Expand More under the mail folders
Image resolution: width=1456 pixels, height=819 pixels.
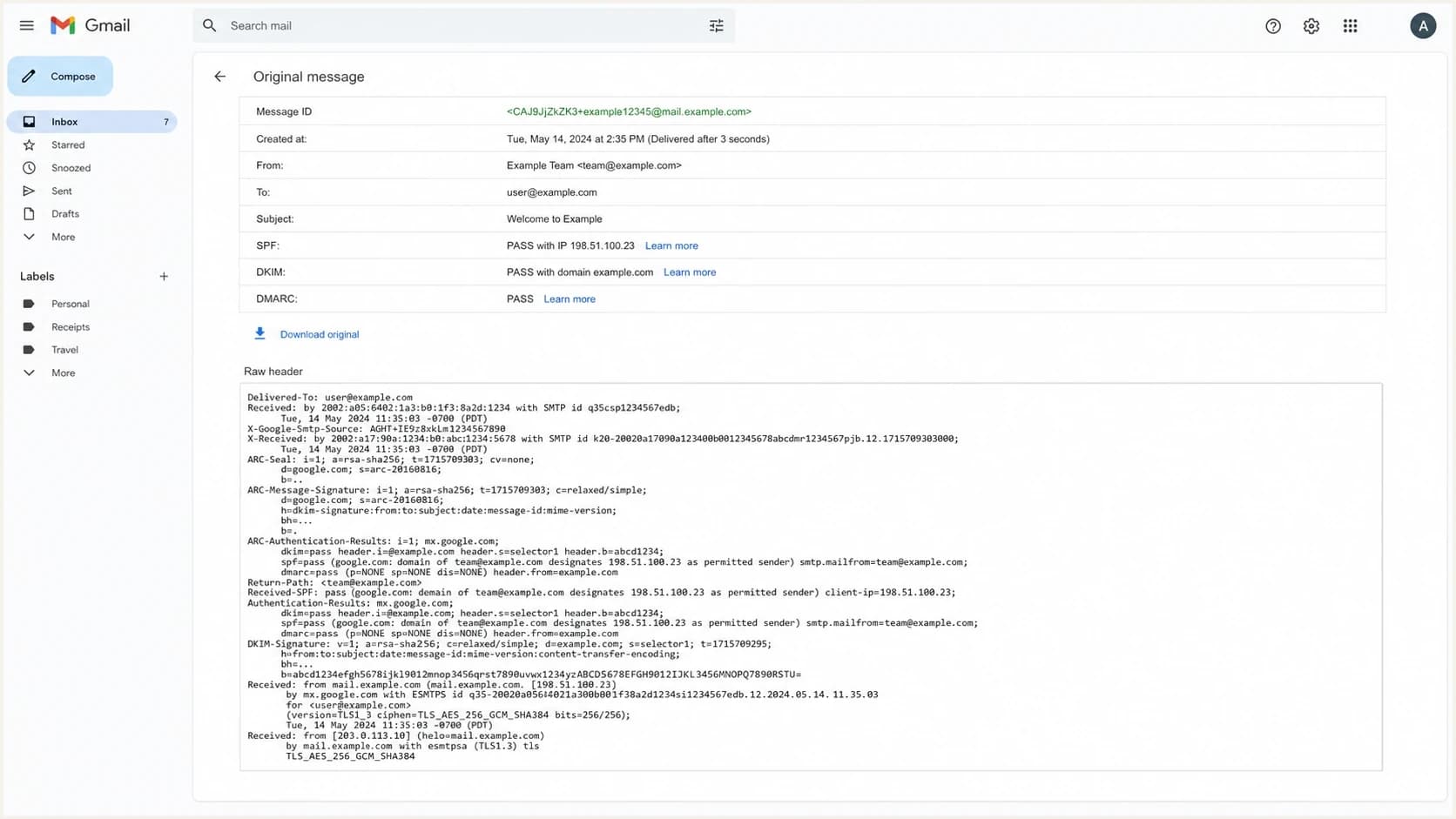63,237
